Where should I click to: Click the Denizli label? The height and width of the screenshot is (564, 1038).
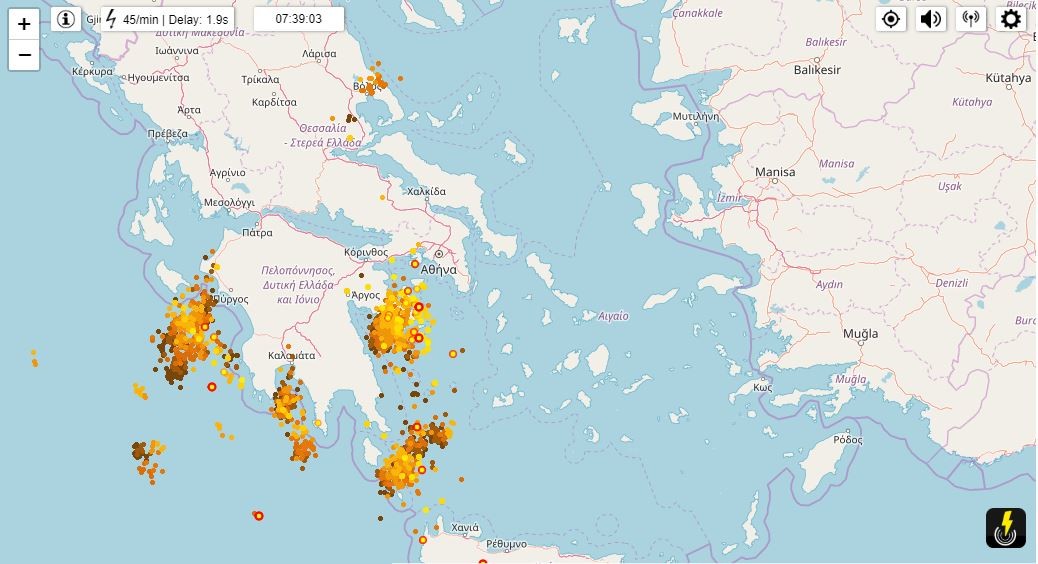[x=951, y=283]
